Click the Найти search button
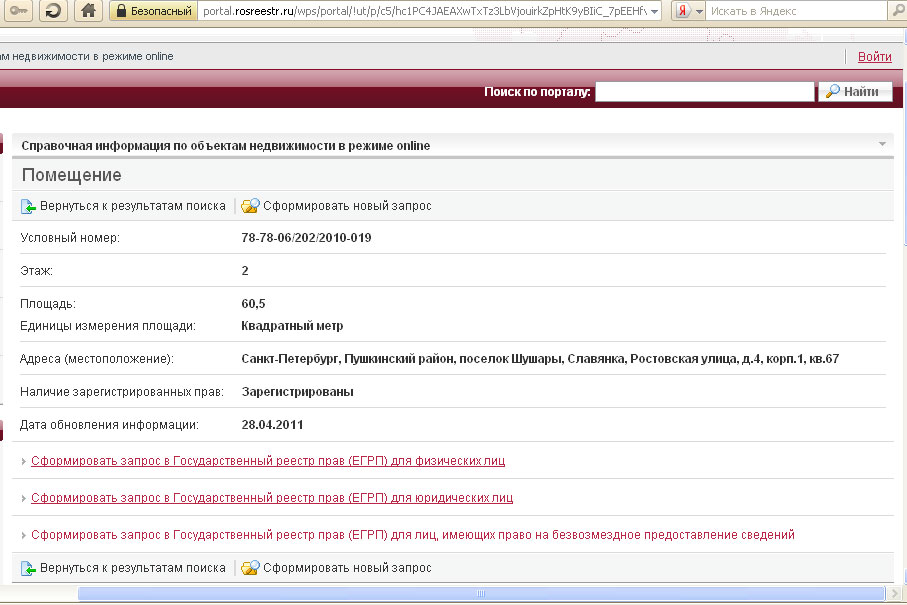The image size is (907, 605). pyautogui.click(x=855, y=91)
